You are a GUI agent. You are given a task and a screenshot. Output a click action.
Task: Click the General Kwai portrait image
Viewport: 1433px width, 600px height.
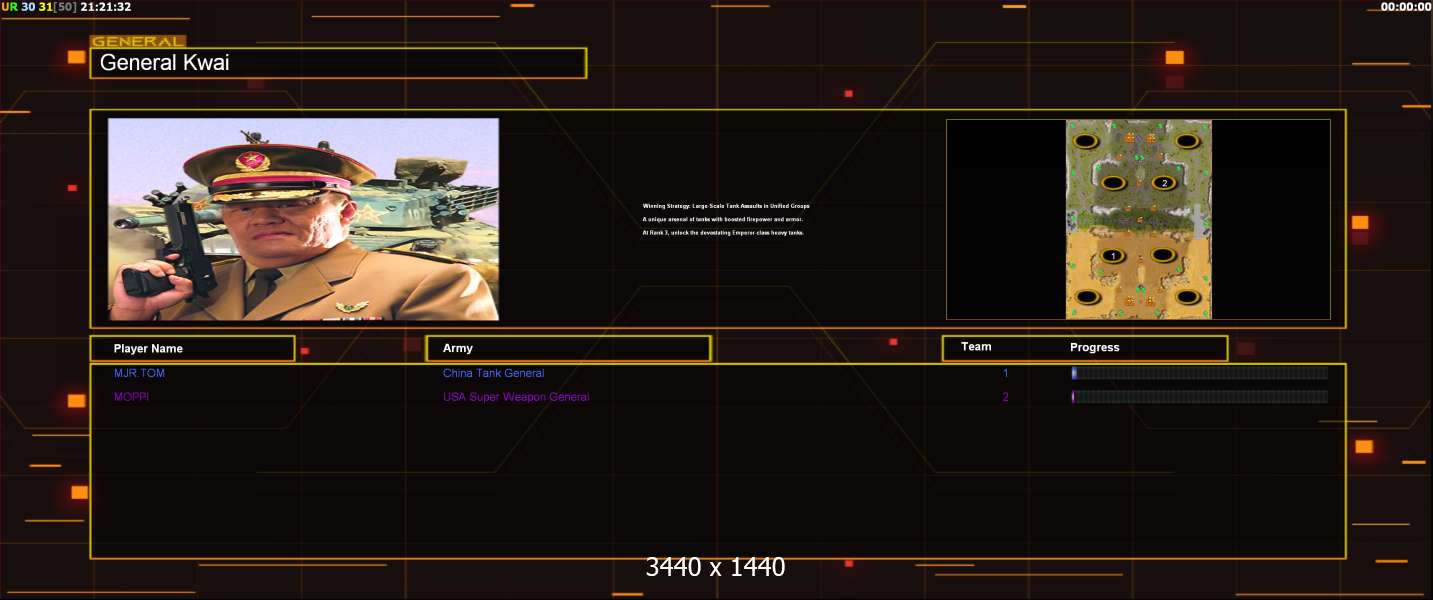(303, 219)
